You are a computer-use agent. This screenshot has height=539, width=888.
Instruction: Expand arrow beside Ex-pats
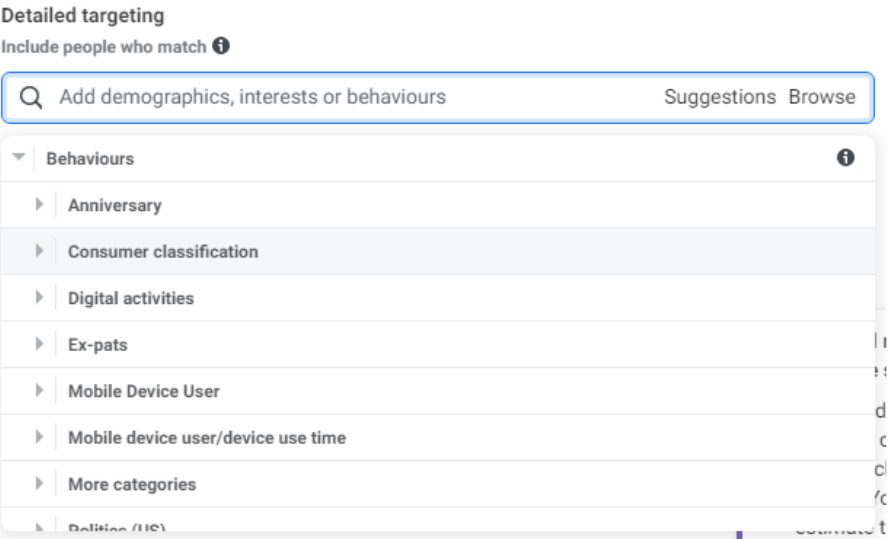40,344
